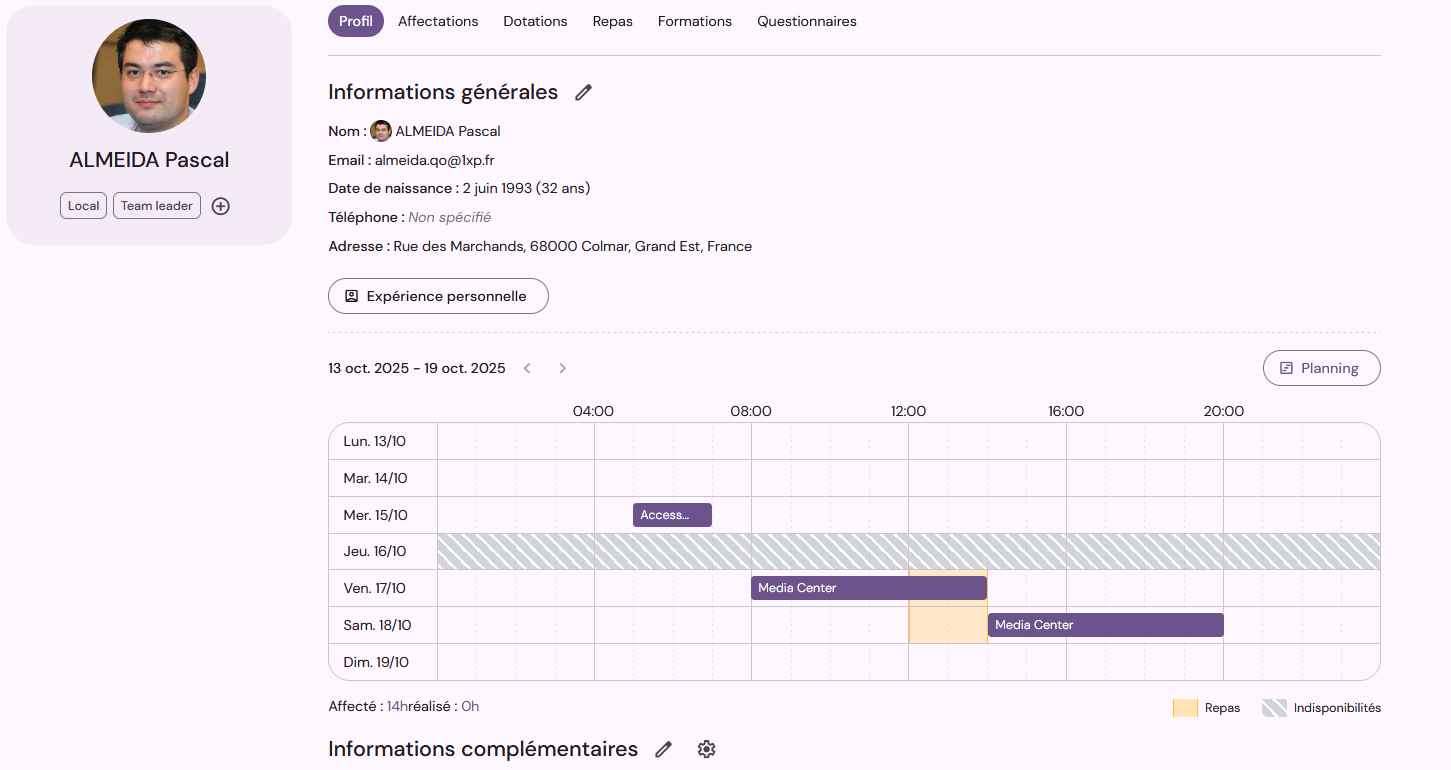
Task: Select the Lun. 13/10 row label
Action: [375, 441]
